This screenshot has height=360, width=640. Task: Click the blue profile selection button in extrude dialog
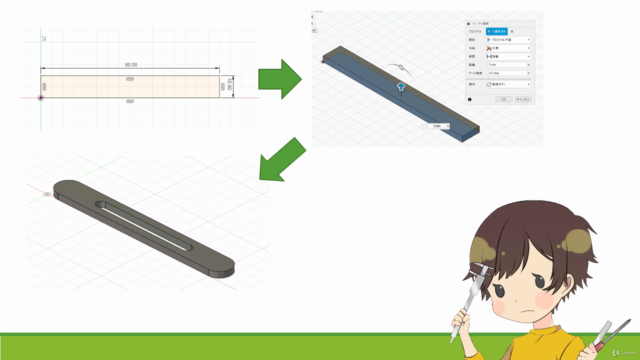(x=496, y=31)
